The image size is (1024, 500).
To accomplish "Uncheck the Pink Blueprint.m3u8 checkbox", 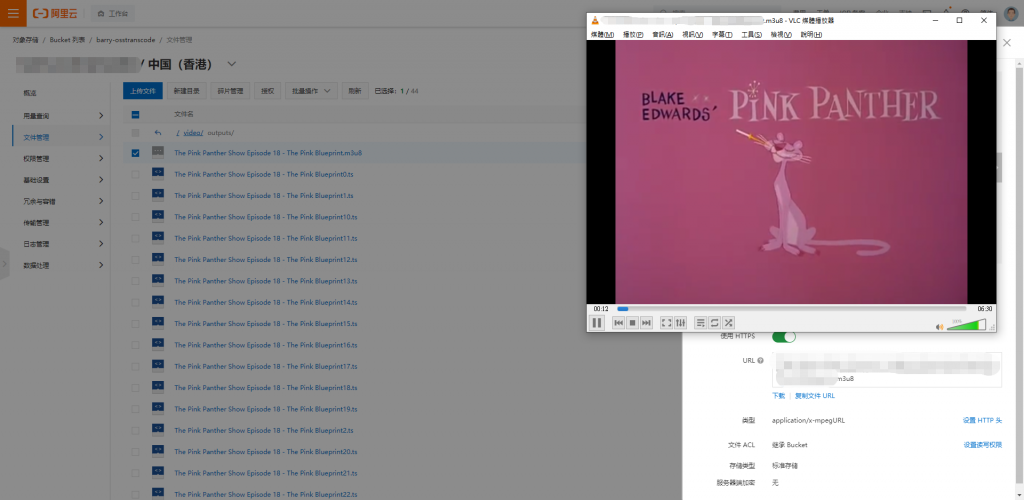I will 135,153.
